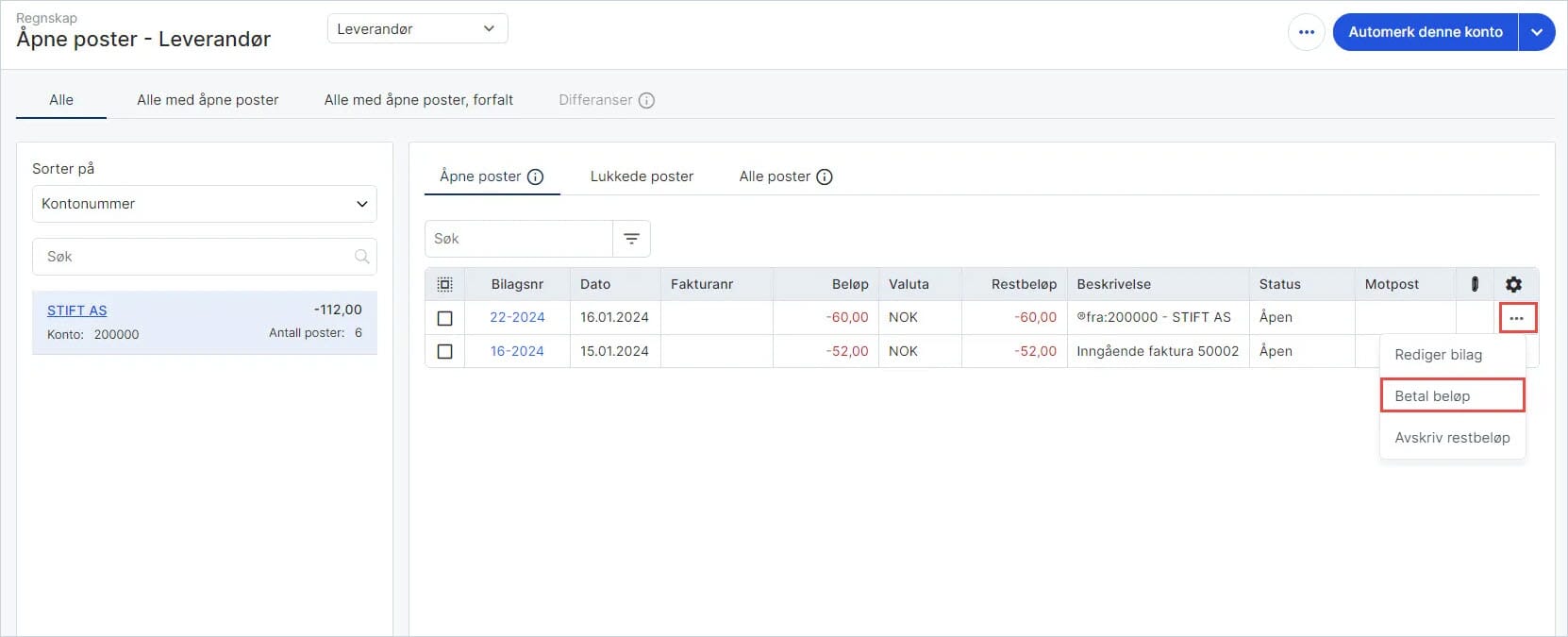Tick checkbox for bilag 22-2024 row
This screenshot has width=1568, height=637.
click(445, 318)
